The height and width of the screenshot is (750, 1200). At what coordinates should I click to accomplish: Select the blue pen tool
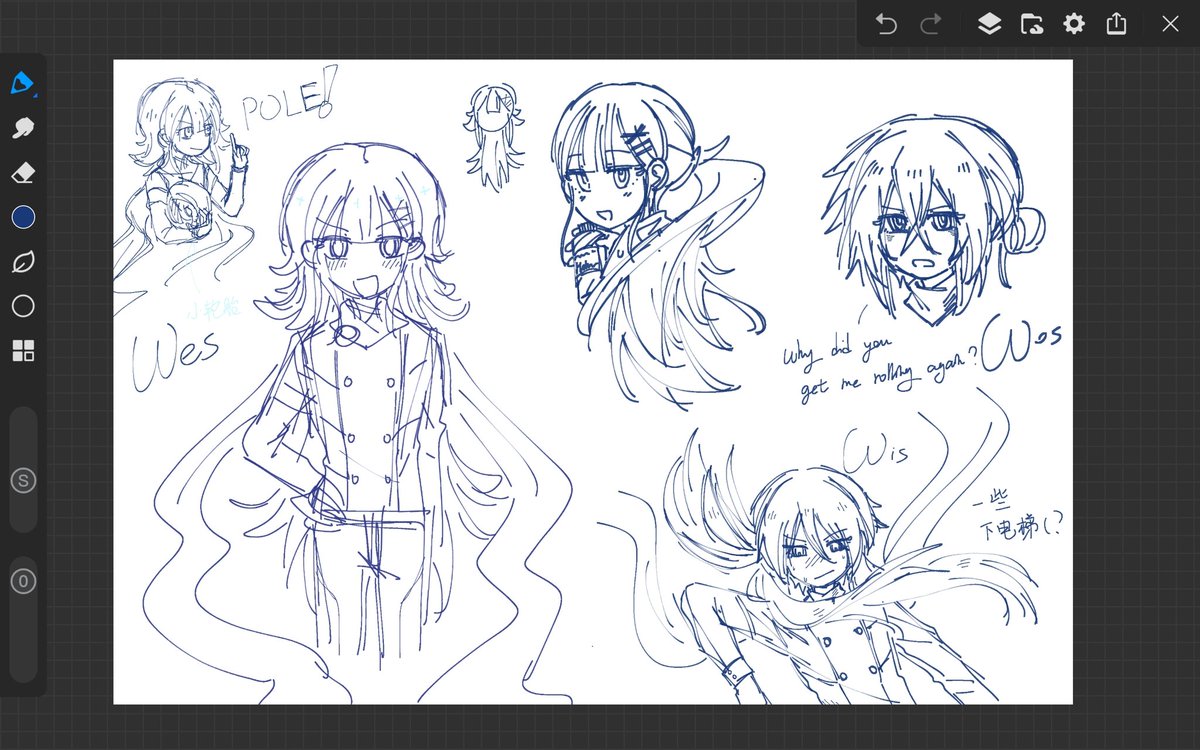(23, 82)
